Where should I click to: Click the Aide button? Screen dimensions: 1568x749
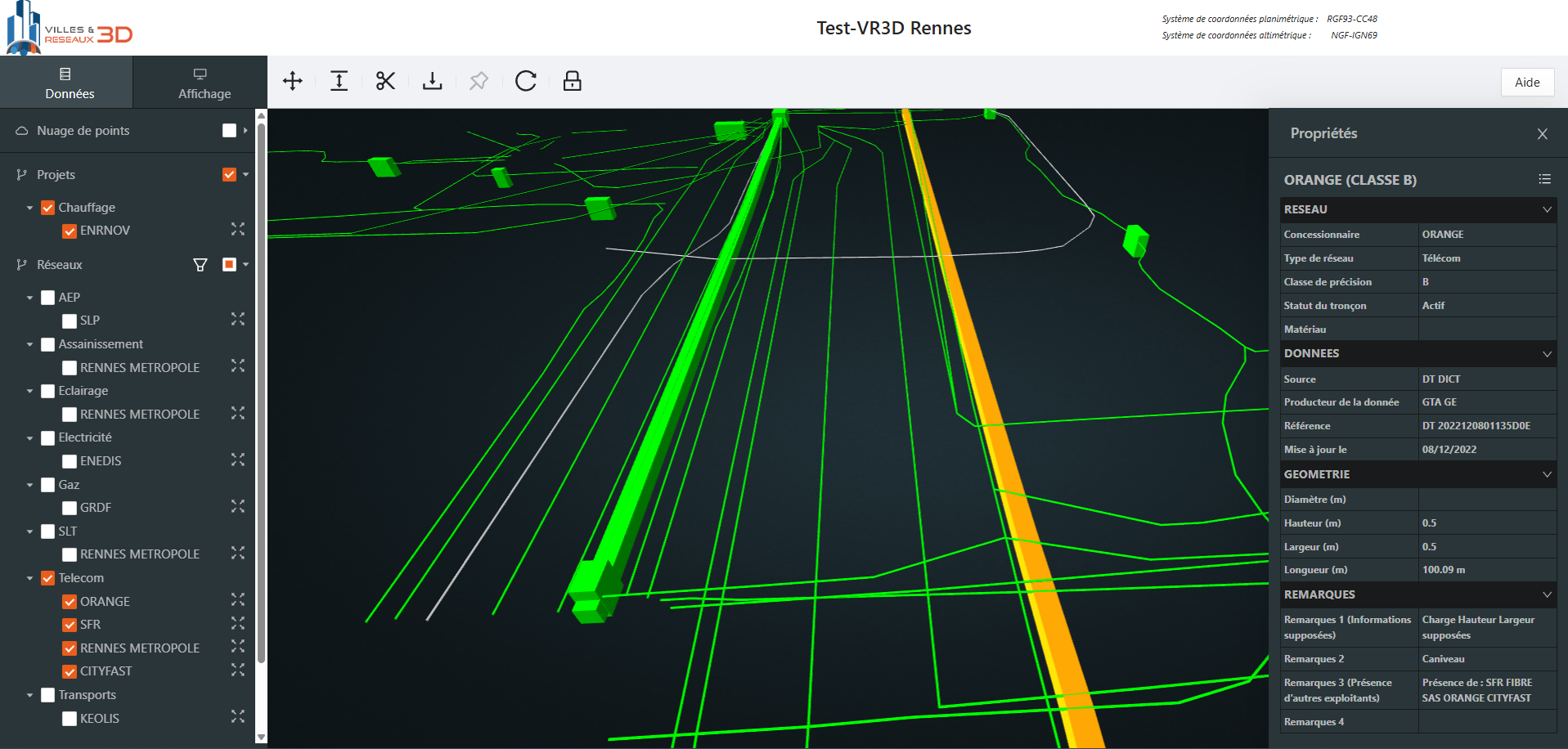[x=1526, y=82]
